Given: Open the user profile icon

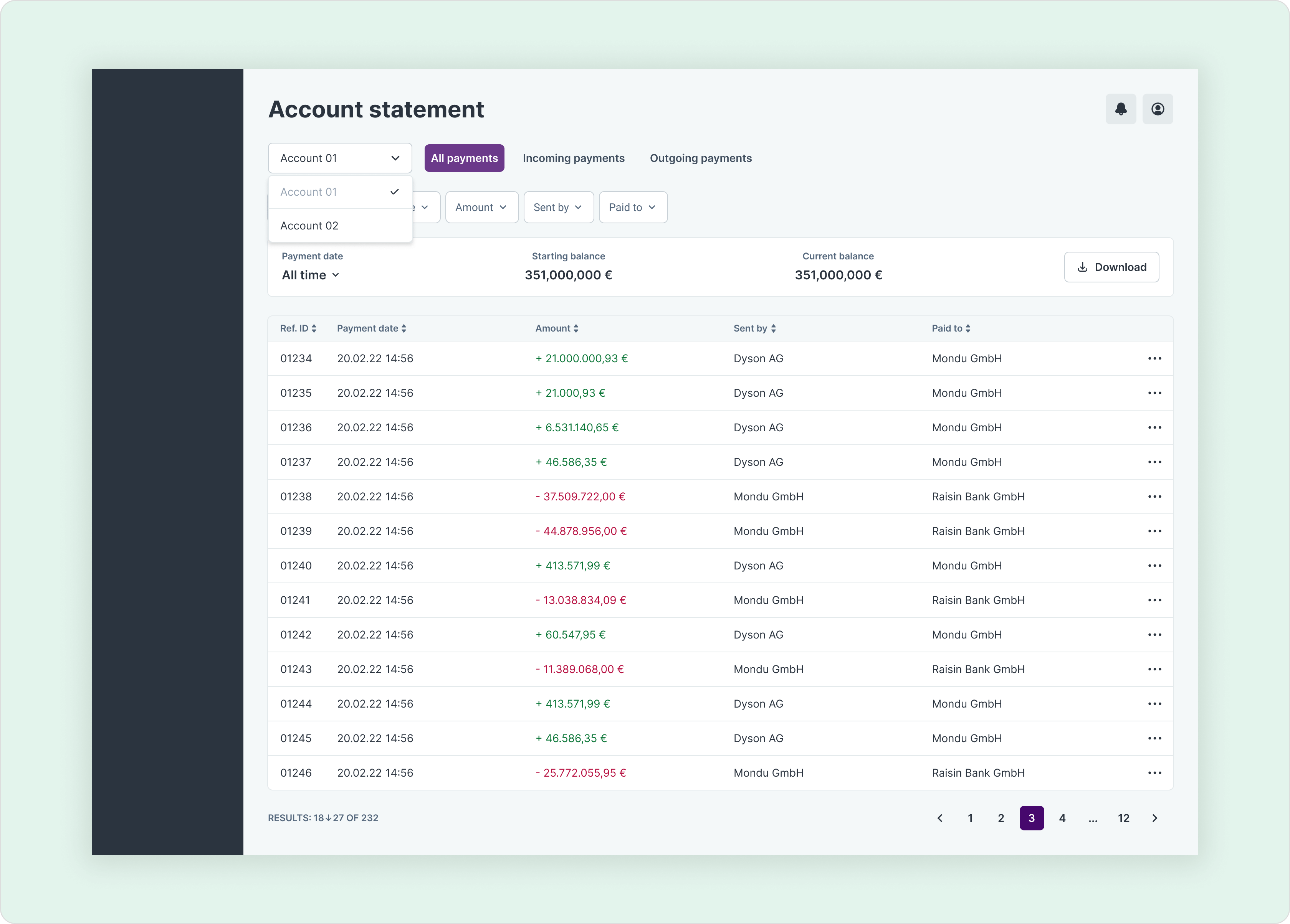Looking at the screenshot, I should coord(1158,109).
